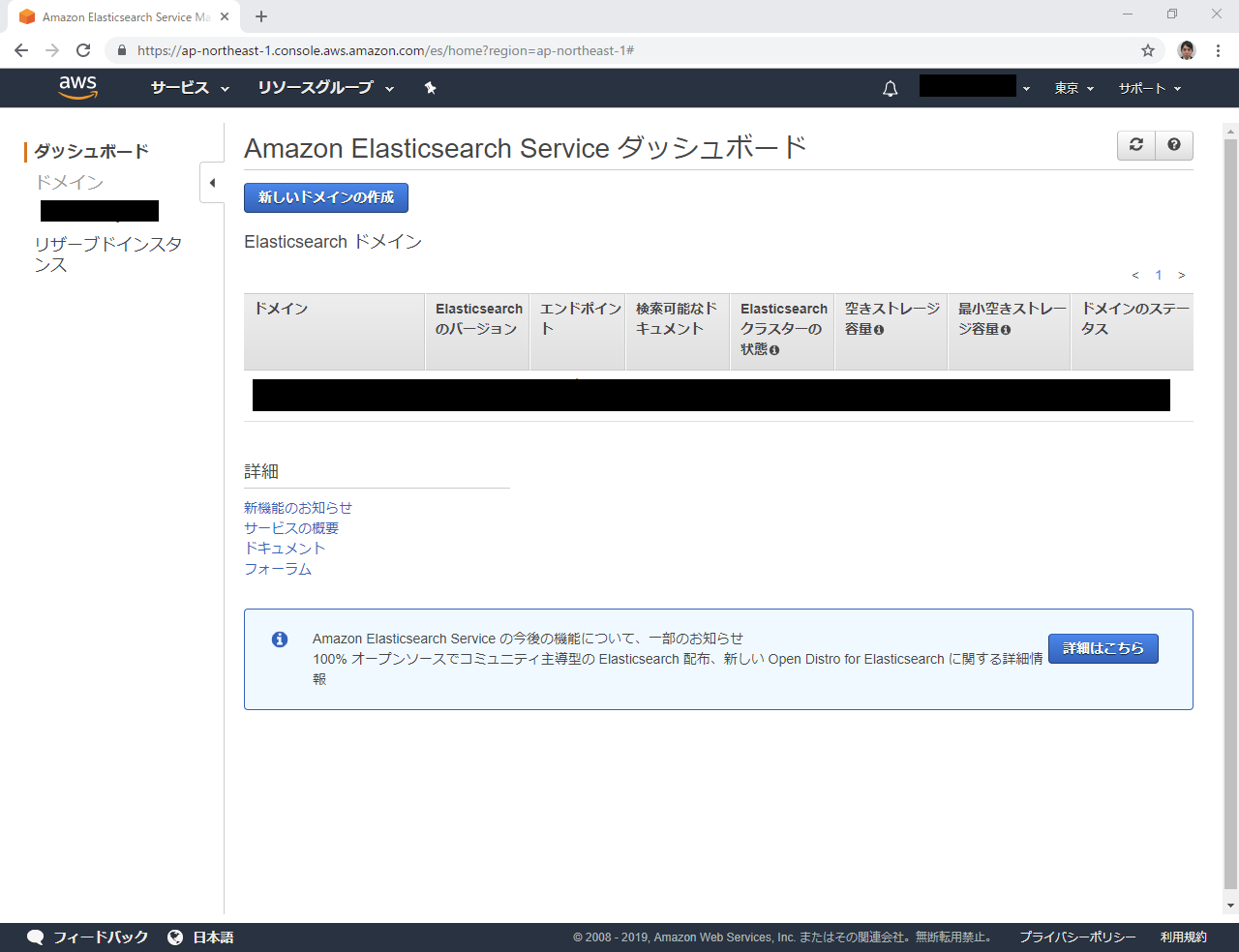Bookmark this page with the star icon
This screenshot has height=952, width=1239.
1148,50
